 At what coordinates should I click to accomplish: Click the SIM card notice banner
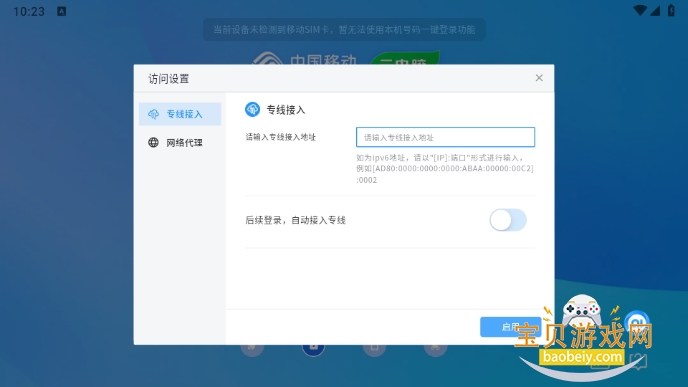click(344, 29)
